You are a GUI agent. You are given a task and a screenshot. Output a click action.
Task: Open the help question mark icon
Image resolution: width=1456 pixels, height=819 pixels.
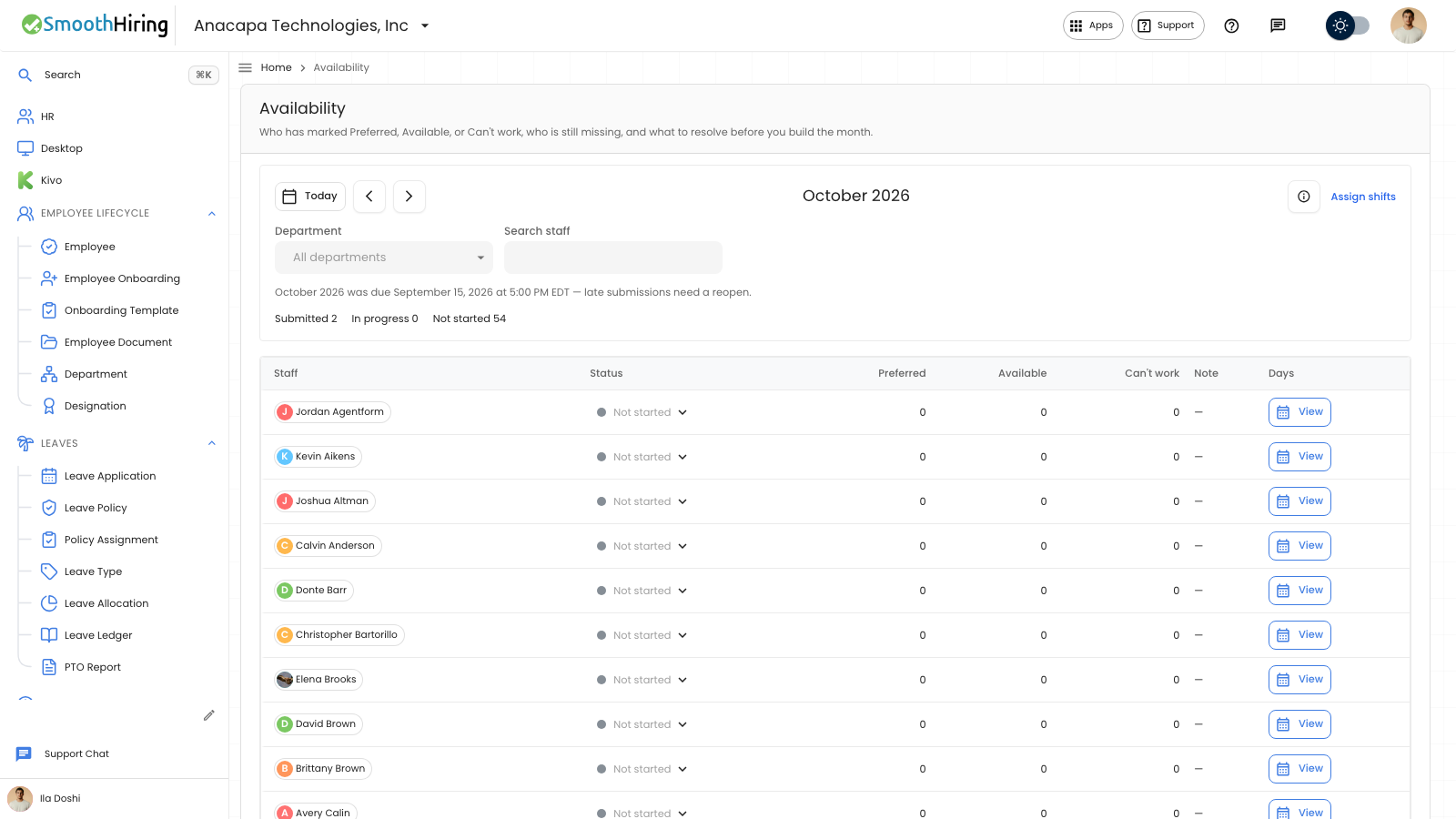[1231, 25]
